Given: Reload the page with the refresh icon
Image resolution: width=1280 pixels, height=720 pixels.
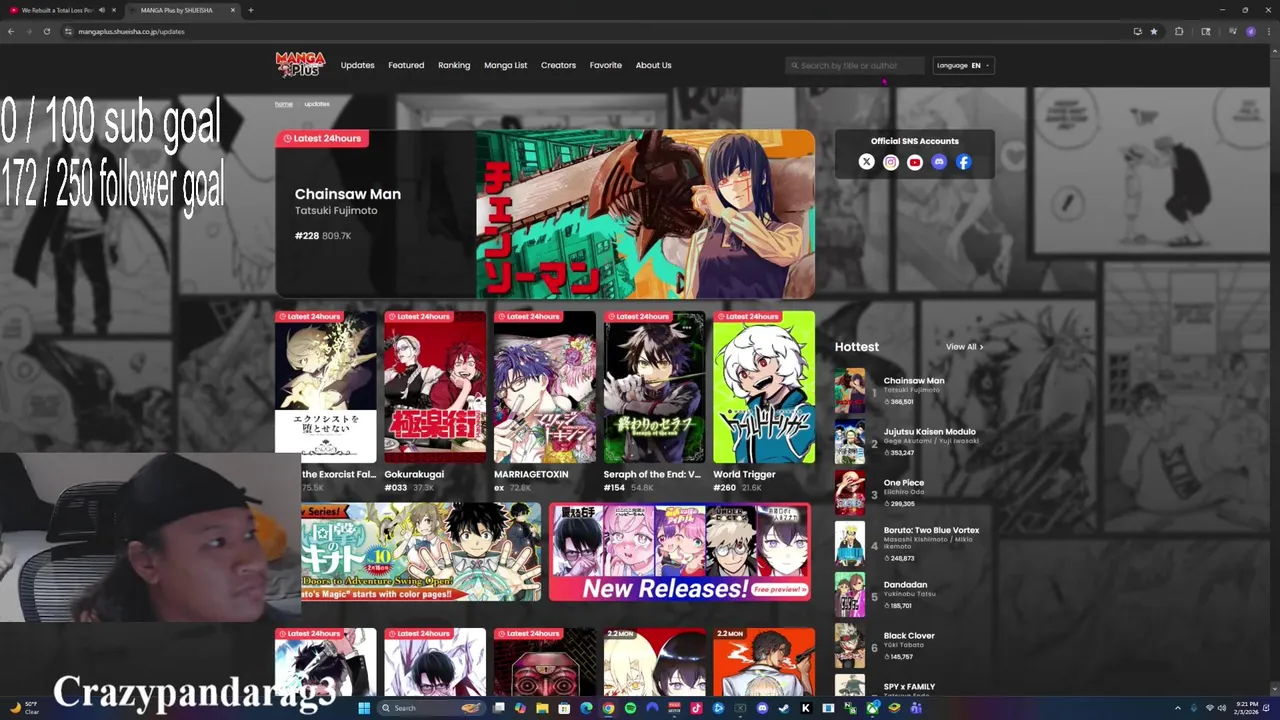Looking at the screenshot, I should tap(46, 31).
